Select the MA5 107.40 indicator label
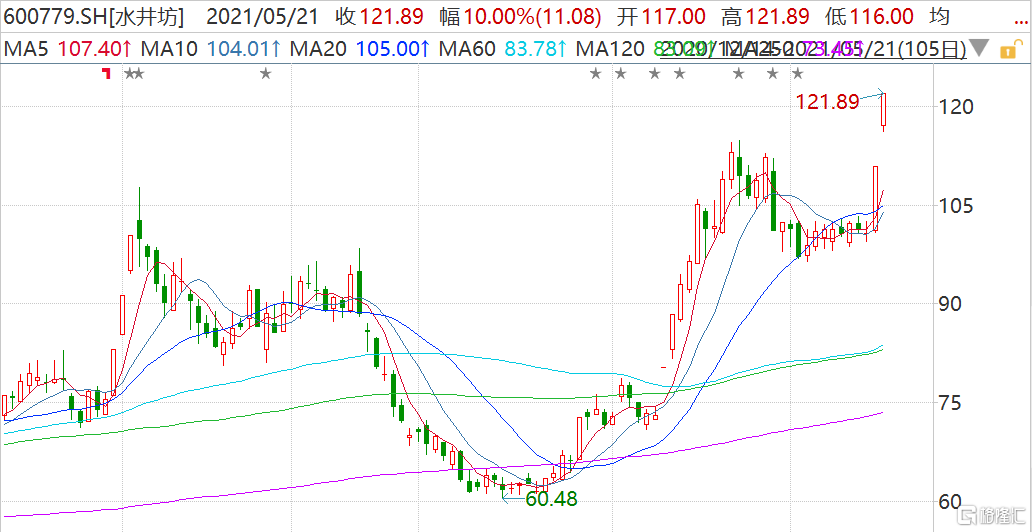 [x=68, y=49]
